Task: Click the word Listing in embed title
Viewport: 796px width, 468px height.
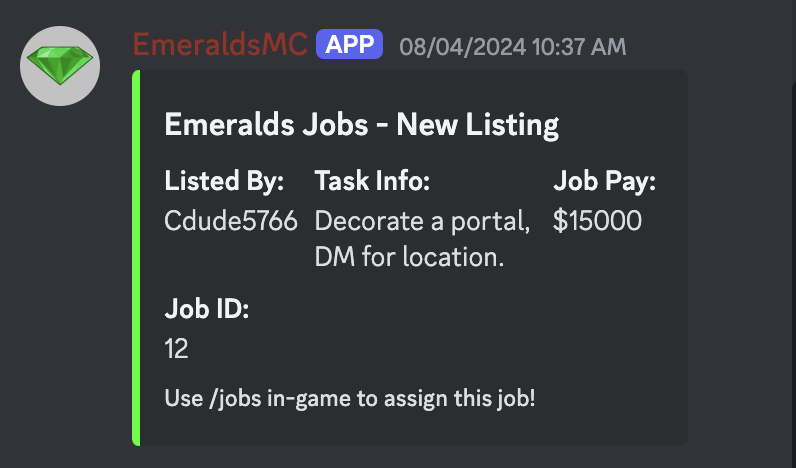Action: point(512,125)
